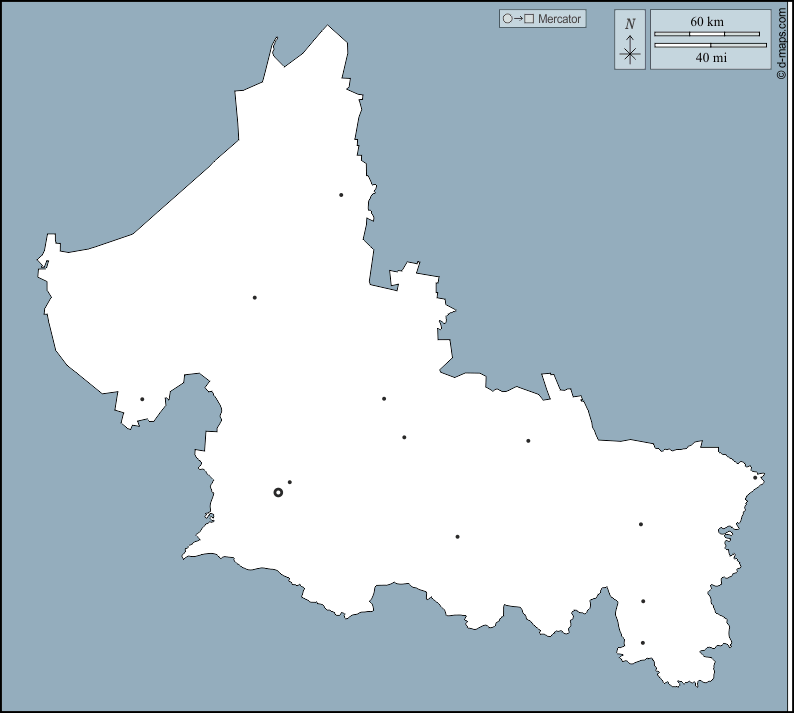The height and width of the screenshot is (713, 794).
Task: Click the north arrow compass icon
Action: click(630, 53)
